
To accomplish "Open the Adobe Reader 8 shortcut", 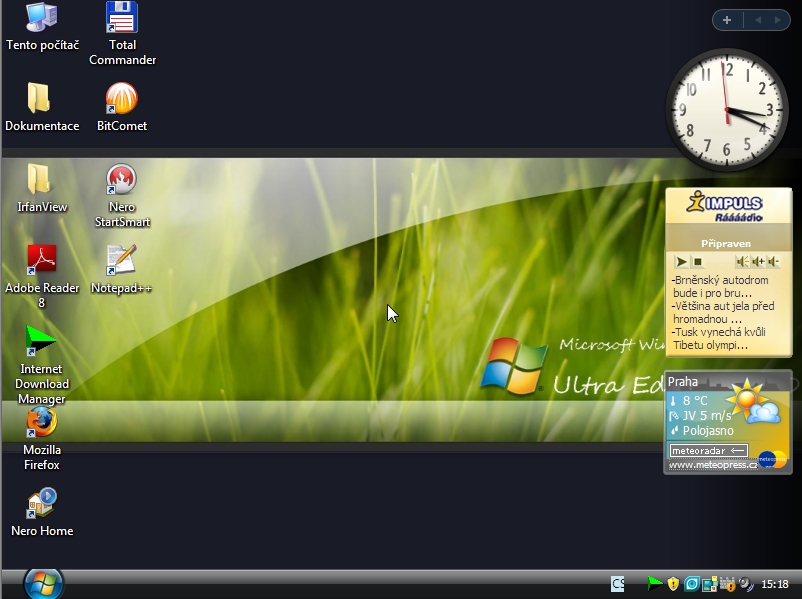I will (42, 276).
